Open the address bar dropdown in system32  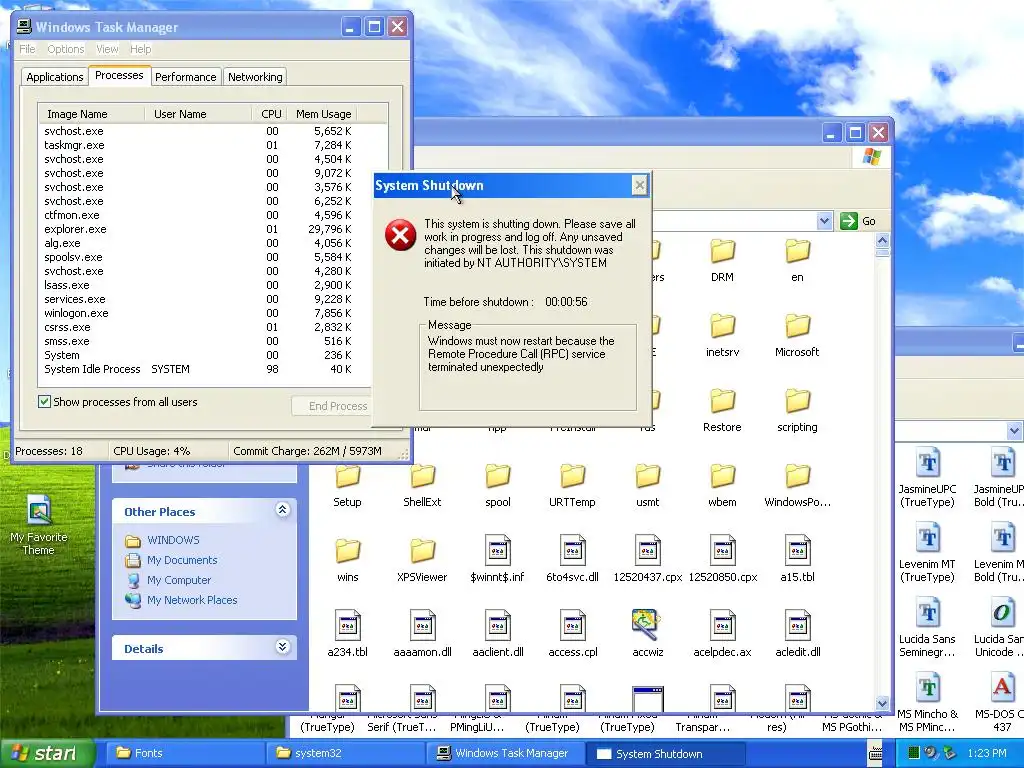[x=824, y=221]
